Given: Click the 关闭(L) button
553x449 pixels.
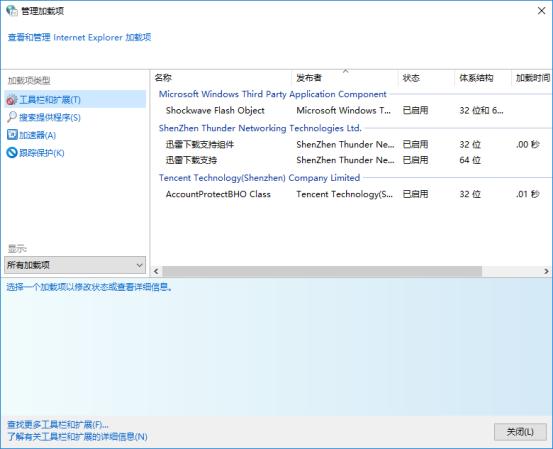Looking at the screenshot, I should tap(520, 432).
